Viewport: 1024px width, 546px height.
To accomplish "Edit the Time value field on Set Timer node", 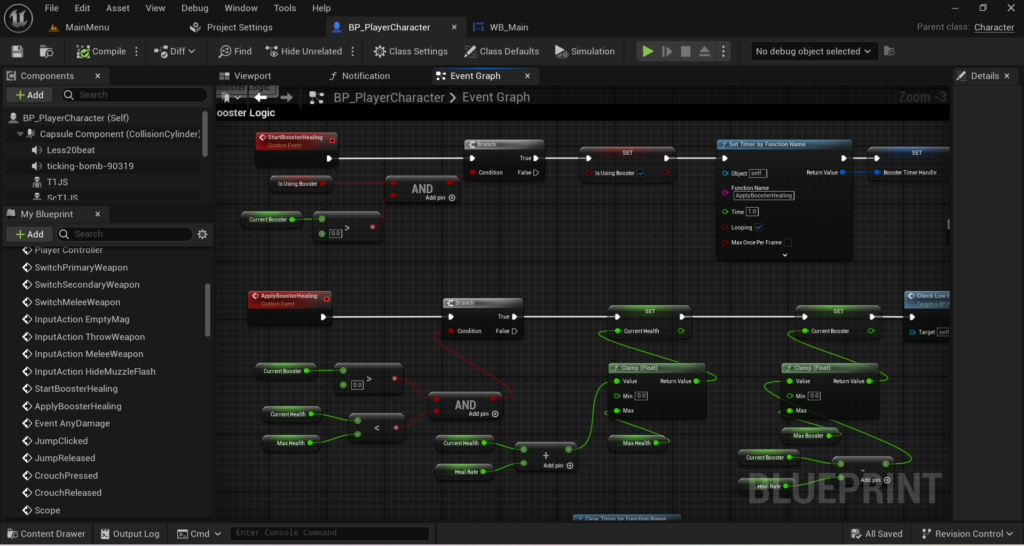I will pos(752,212).
